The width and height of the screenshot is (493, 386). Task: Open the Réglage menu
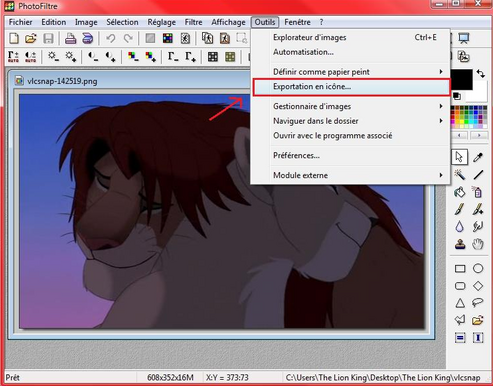coord(162,22)
